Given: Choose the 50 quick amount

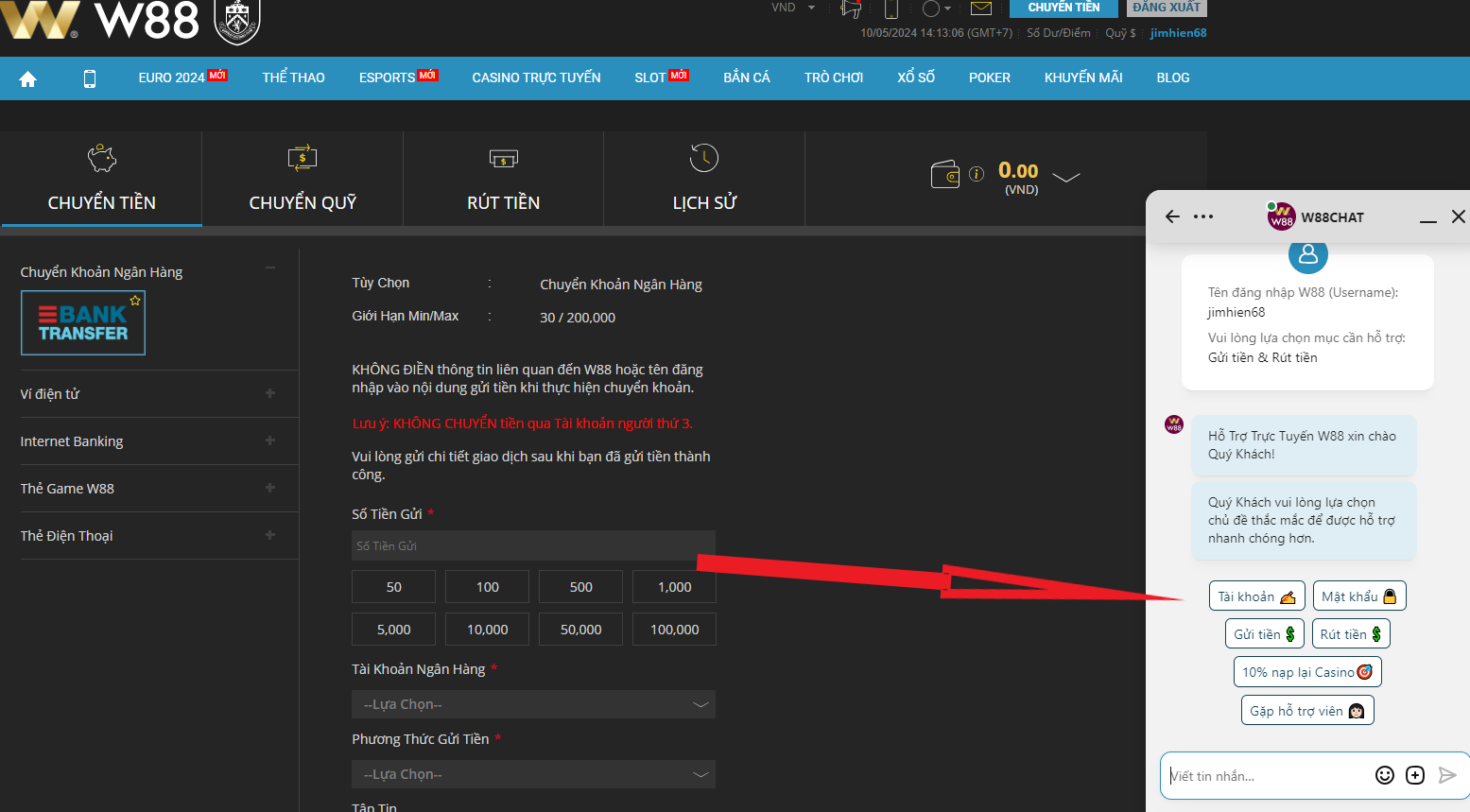Looking at the screenshot, I should point(393,587).
